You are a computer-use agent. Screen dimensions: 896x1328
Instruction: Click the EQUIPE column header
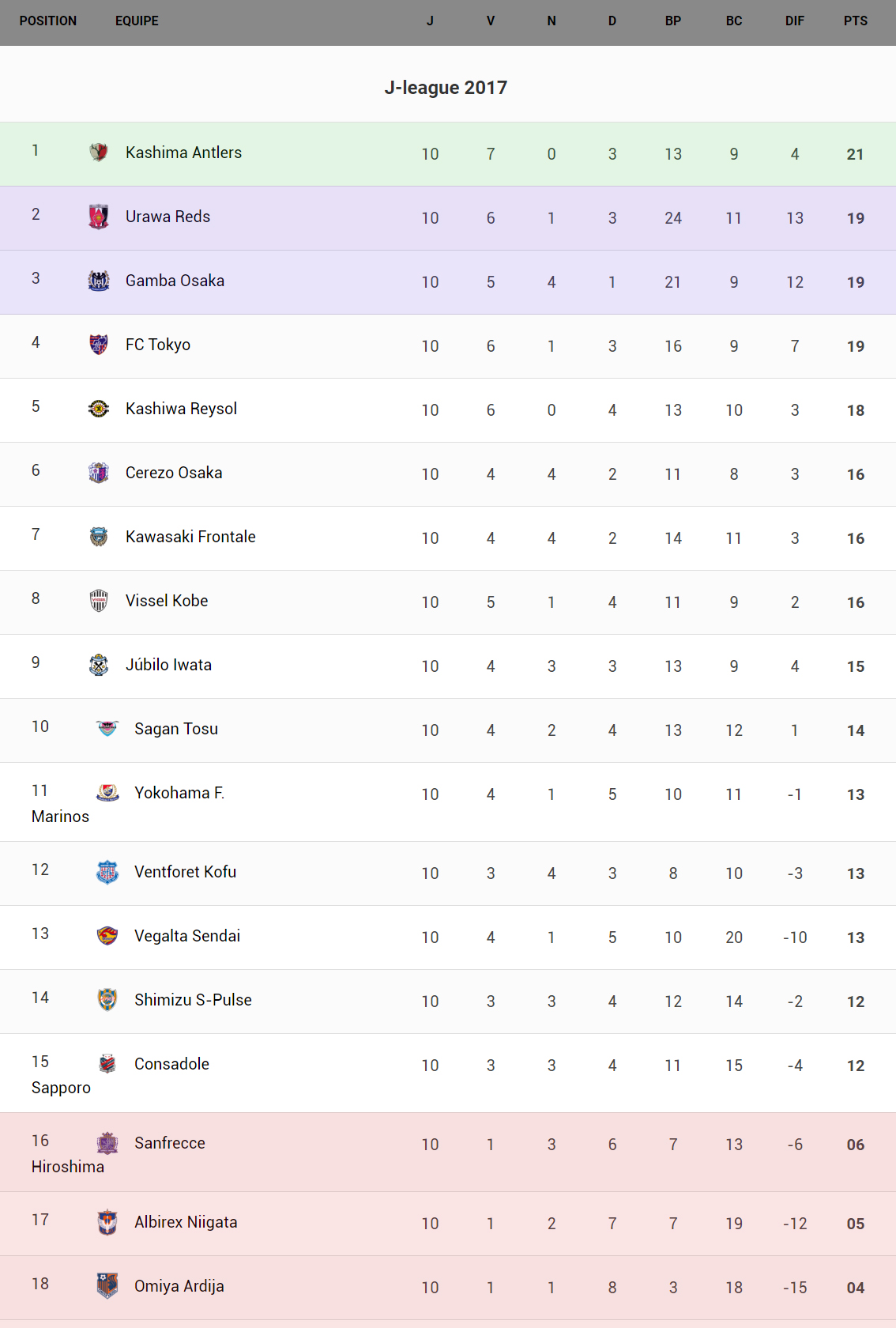coord(137,21)
